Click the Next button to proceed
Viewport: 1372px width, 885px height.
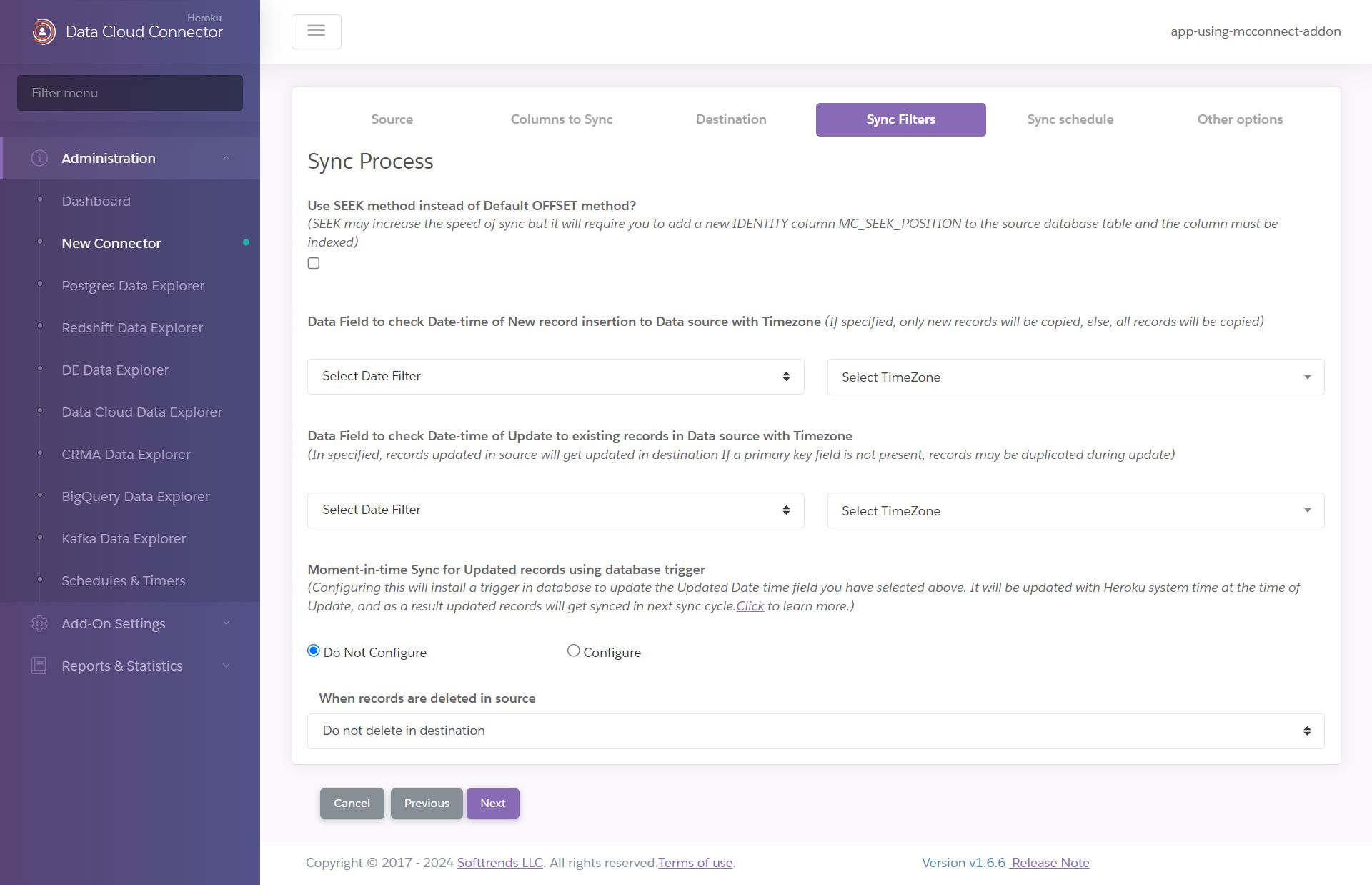tap(493, 803)
